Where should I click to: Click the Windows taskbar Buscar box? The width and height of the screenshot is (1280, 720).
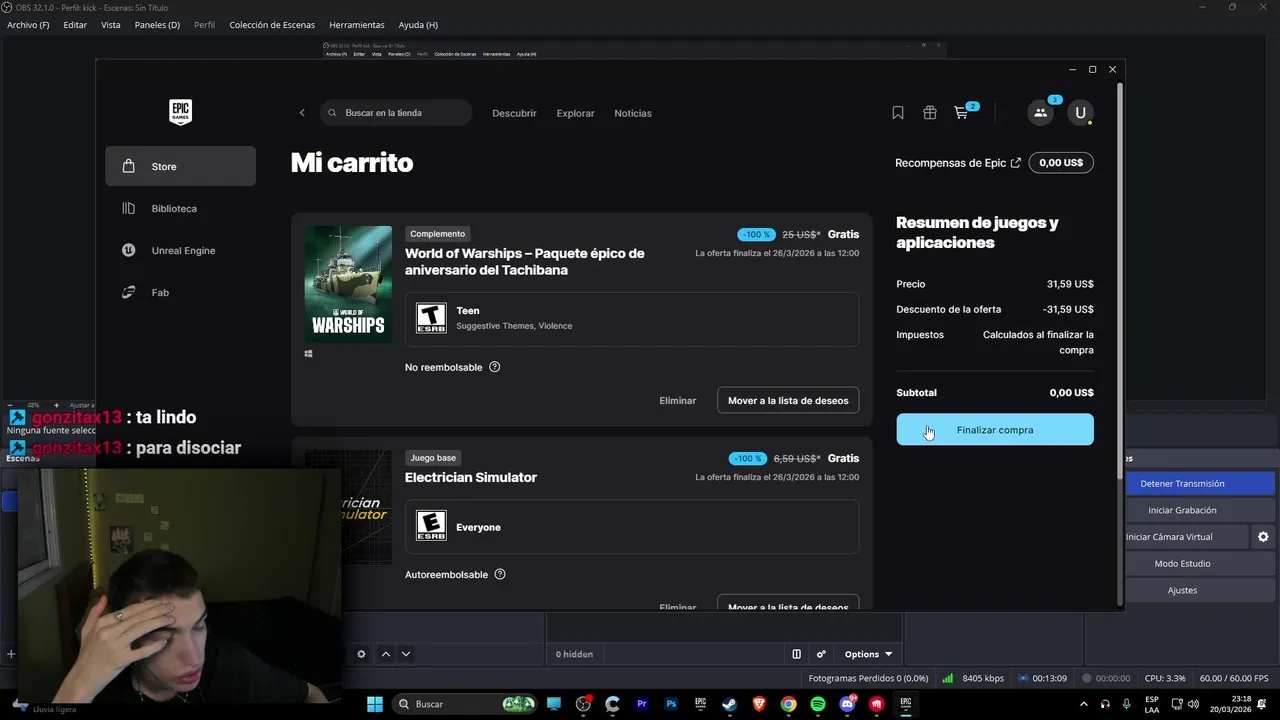click(466, 704)
